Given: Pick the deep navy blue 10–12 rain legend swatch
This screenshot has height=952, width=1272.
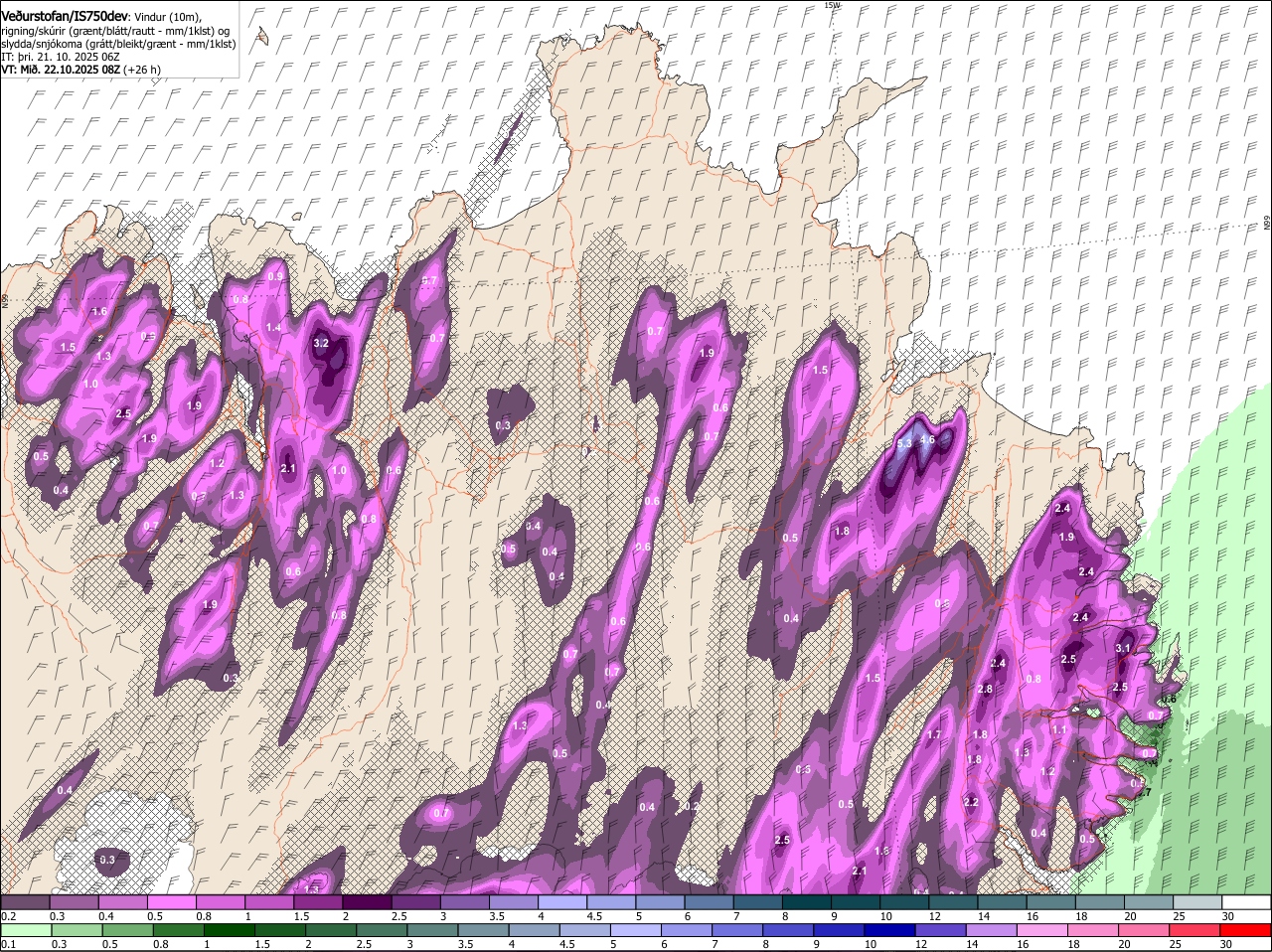Looking at the screenshot, I should (x=891, y=930).
